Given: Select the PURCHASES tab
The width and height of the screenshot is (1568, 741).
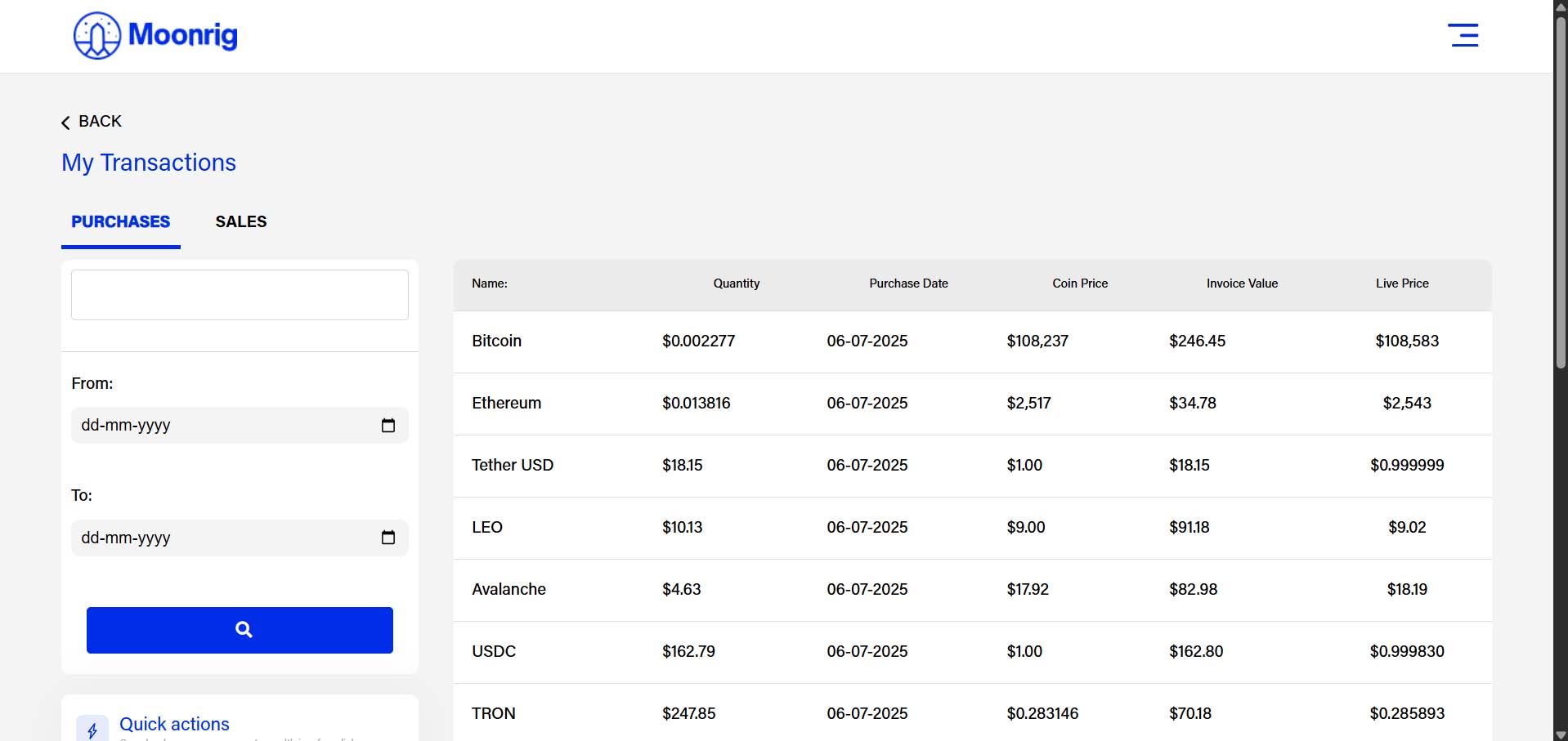Looking at the screenshot, I should pyautogui.click(x=121, y=221).
